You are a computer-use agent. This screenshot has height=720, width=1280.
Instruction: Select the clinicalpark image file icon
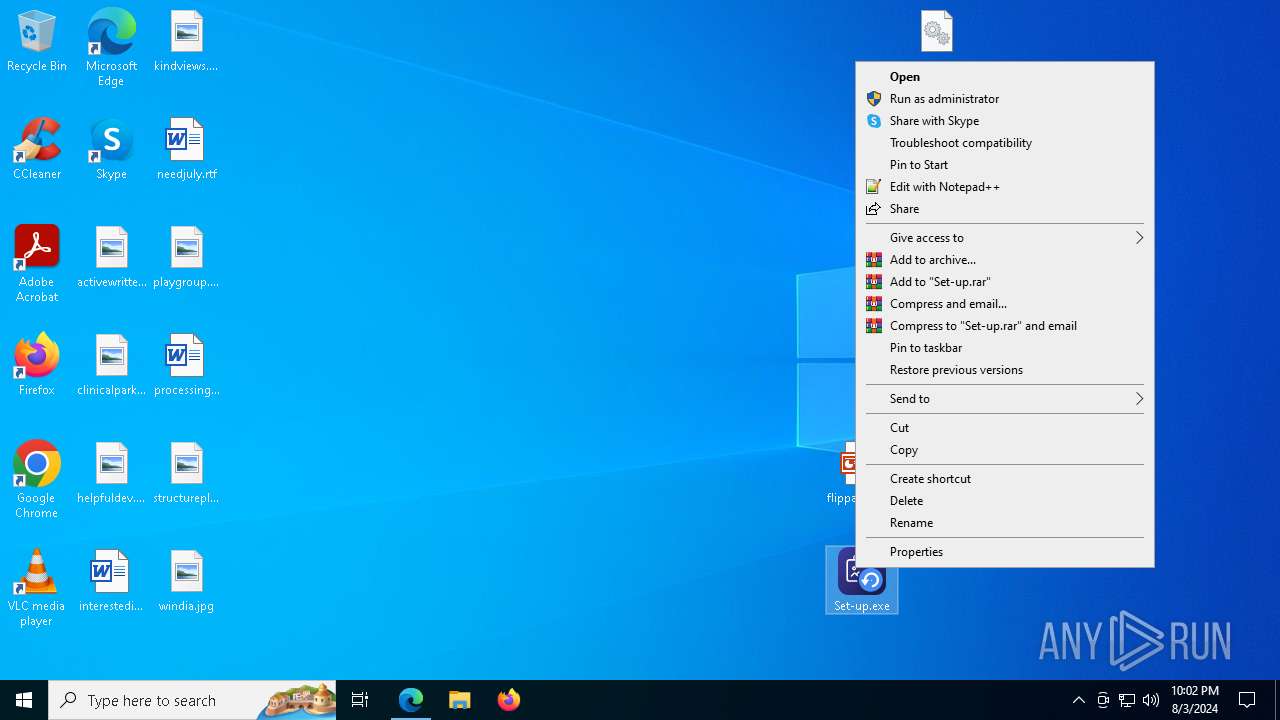111,365
